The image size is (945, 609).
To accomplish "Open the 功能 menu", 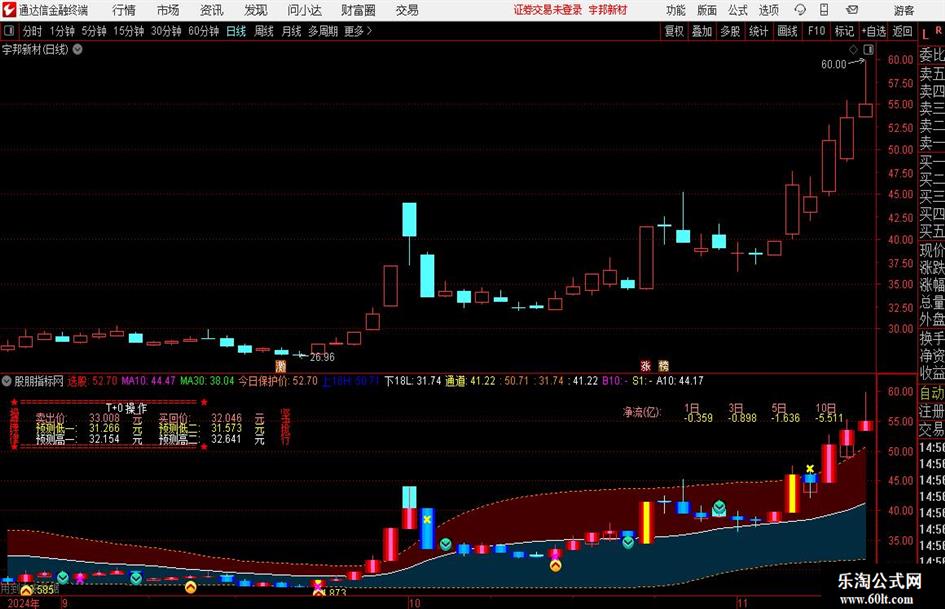I will coord(676,10).
